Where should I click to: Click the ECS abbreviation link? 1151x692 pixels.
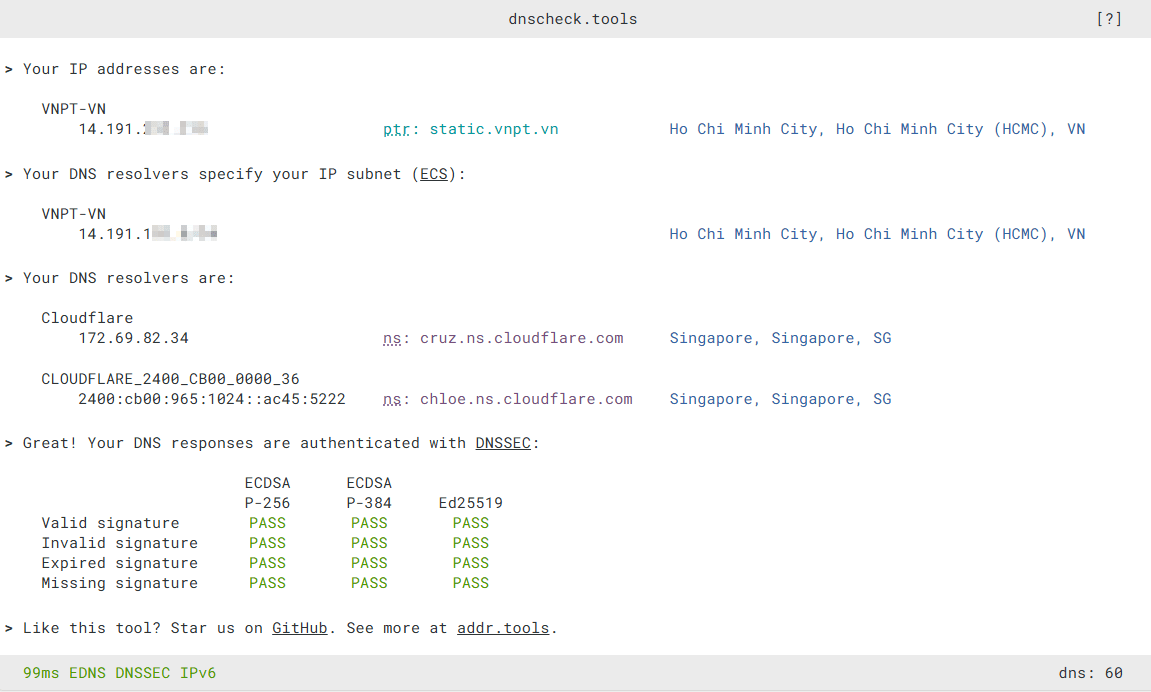point(434,174)
